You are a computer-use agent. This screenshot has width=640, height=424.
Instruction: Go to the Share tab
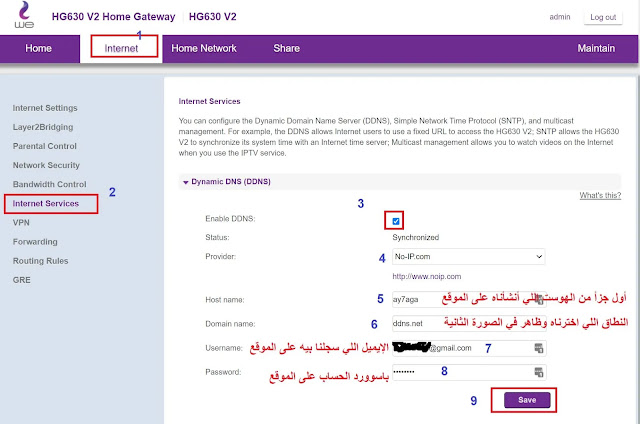[x=287, y=48]
